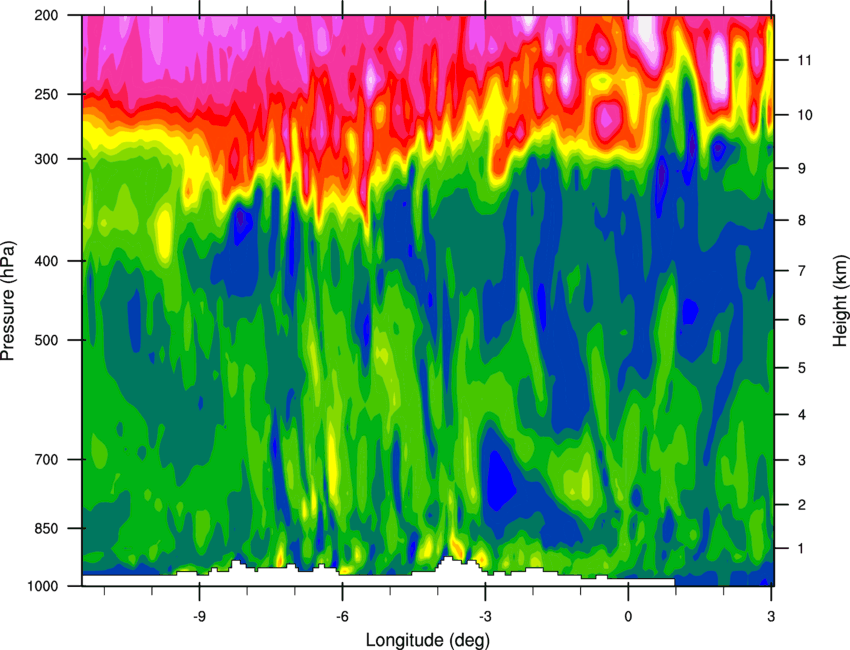Viewport: 850px width, 650px height.
Task: Select the 250 pressure tick label
Action: [47, 94]
